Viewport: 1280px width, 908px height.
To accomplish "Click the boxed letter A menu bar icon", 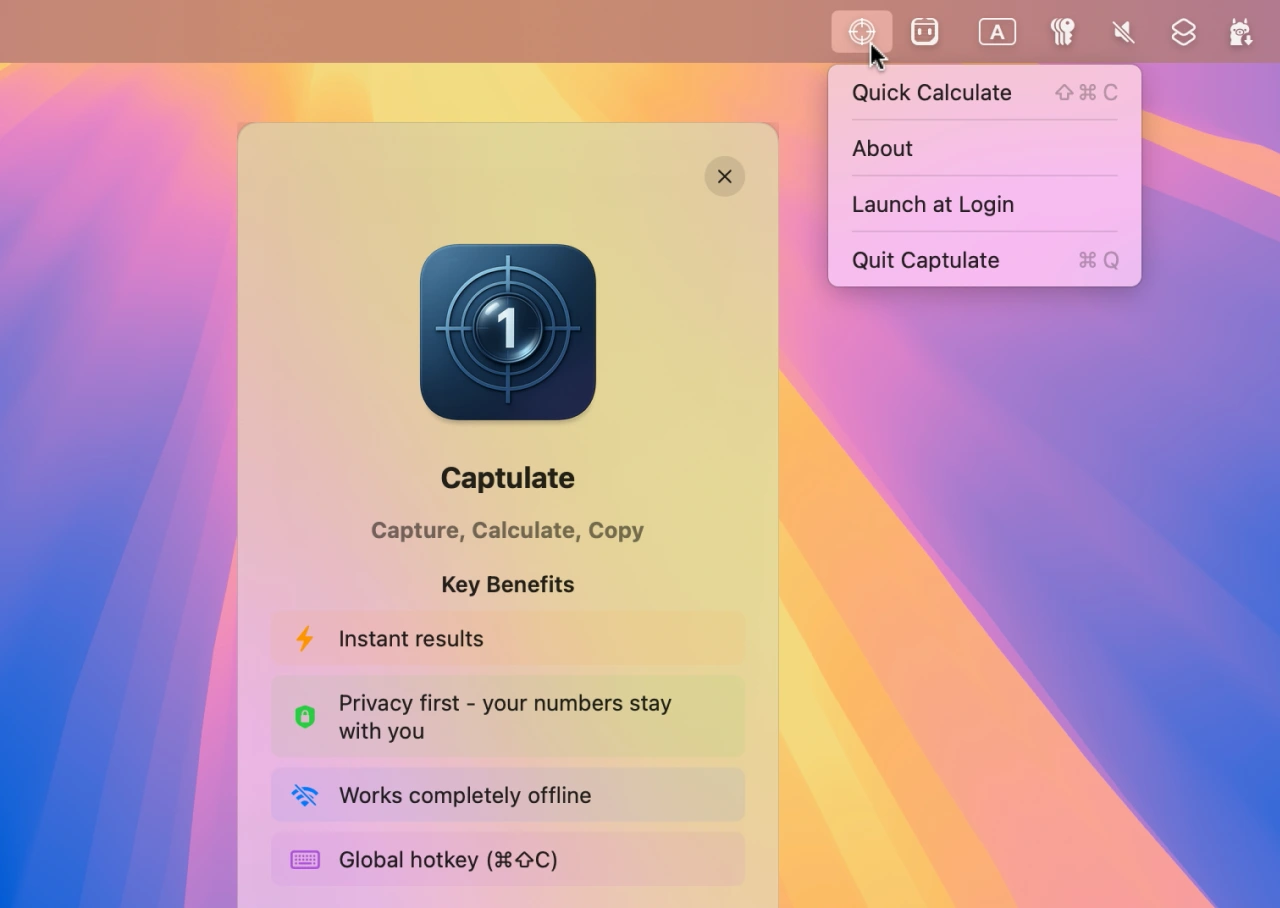I will (x=997, y=31).
